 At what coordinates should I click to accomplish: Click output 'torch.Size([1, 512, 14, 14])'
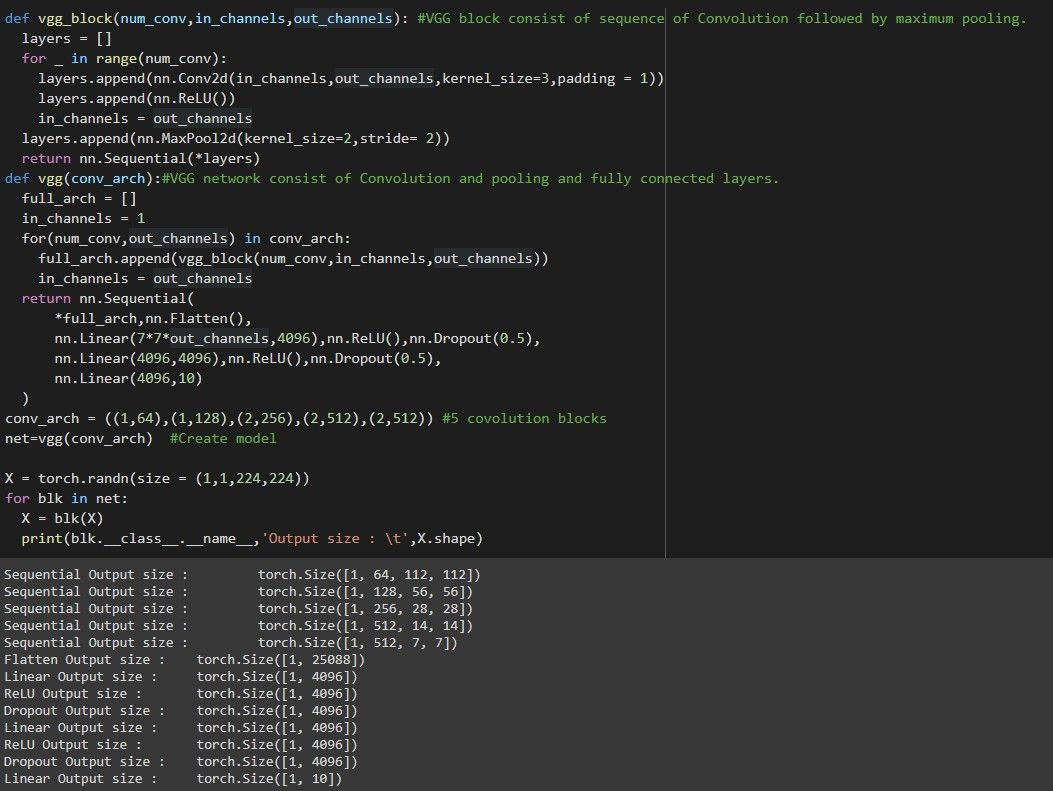tap(365, 626)
